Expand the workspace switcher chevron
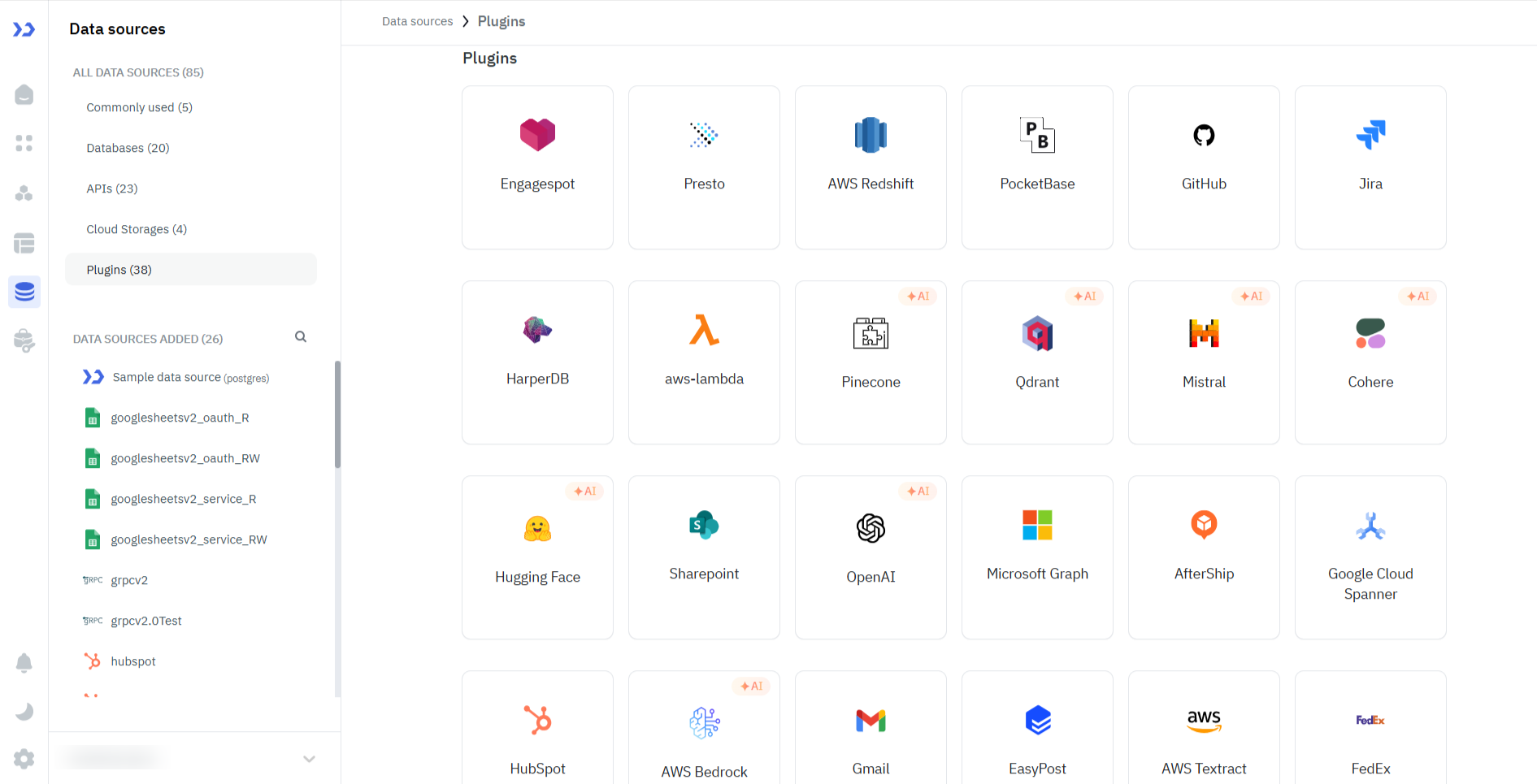This screenshot has height=784, width=1537. click(309, 759)
